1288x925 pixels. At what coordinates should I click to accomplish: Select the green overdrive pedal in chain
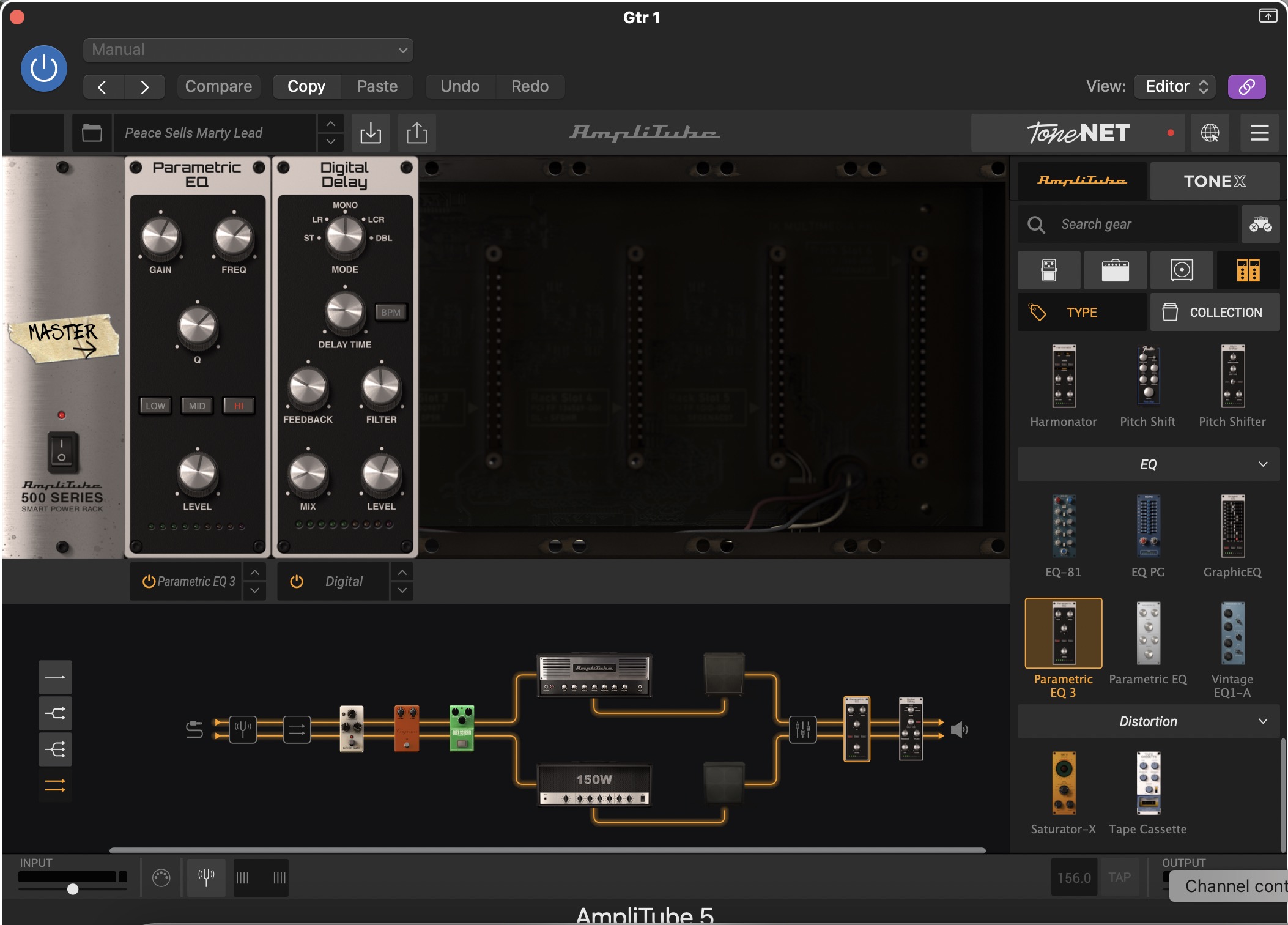[462, 728]
